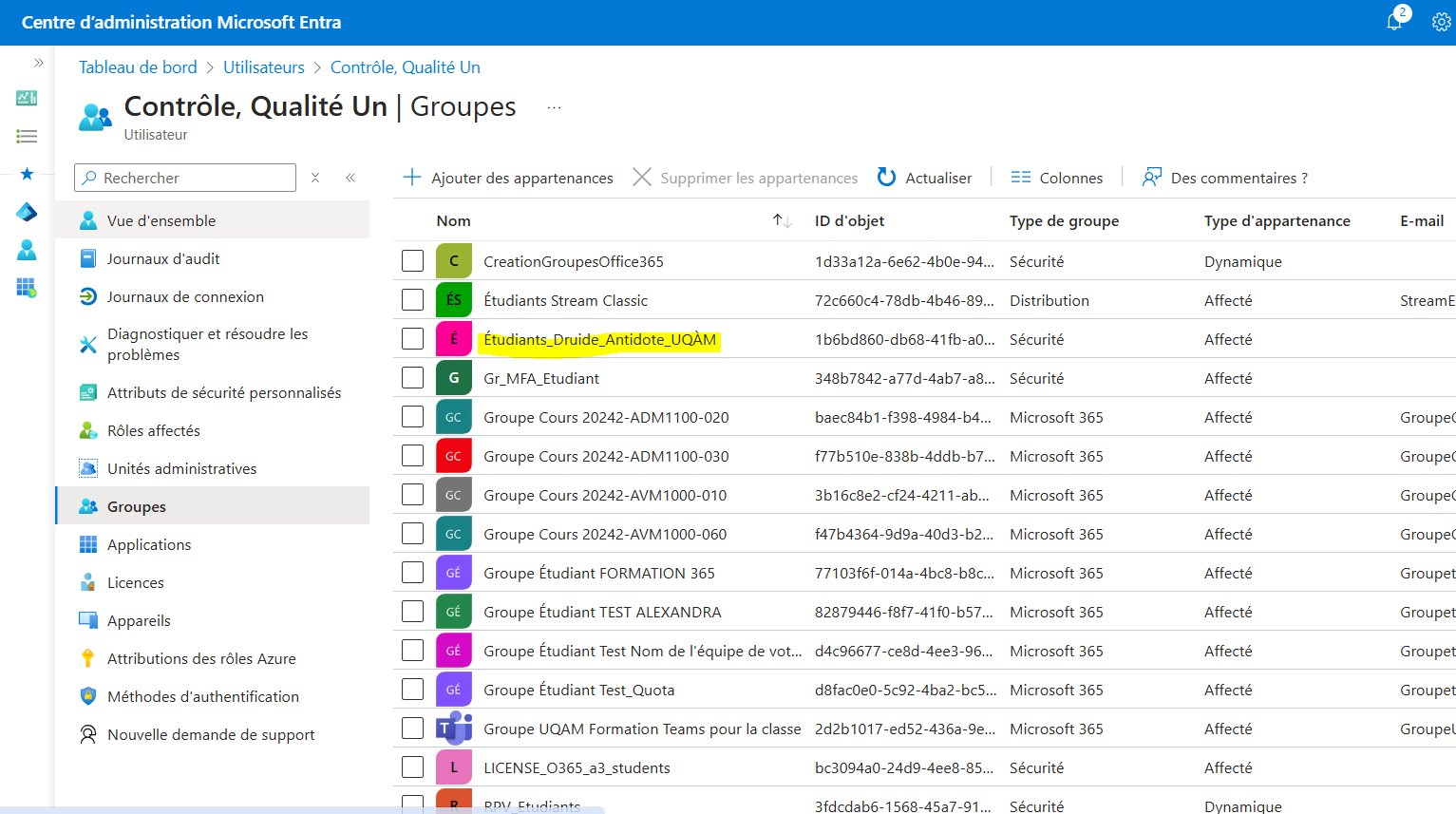The width and height of the screenshot is (1456, 814).
Task: Click the Colonnes columns icon
Action: (1020, 178)
